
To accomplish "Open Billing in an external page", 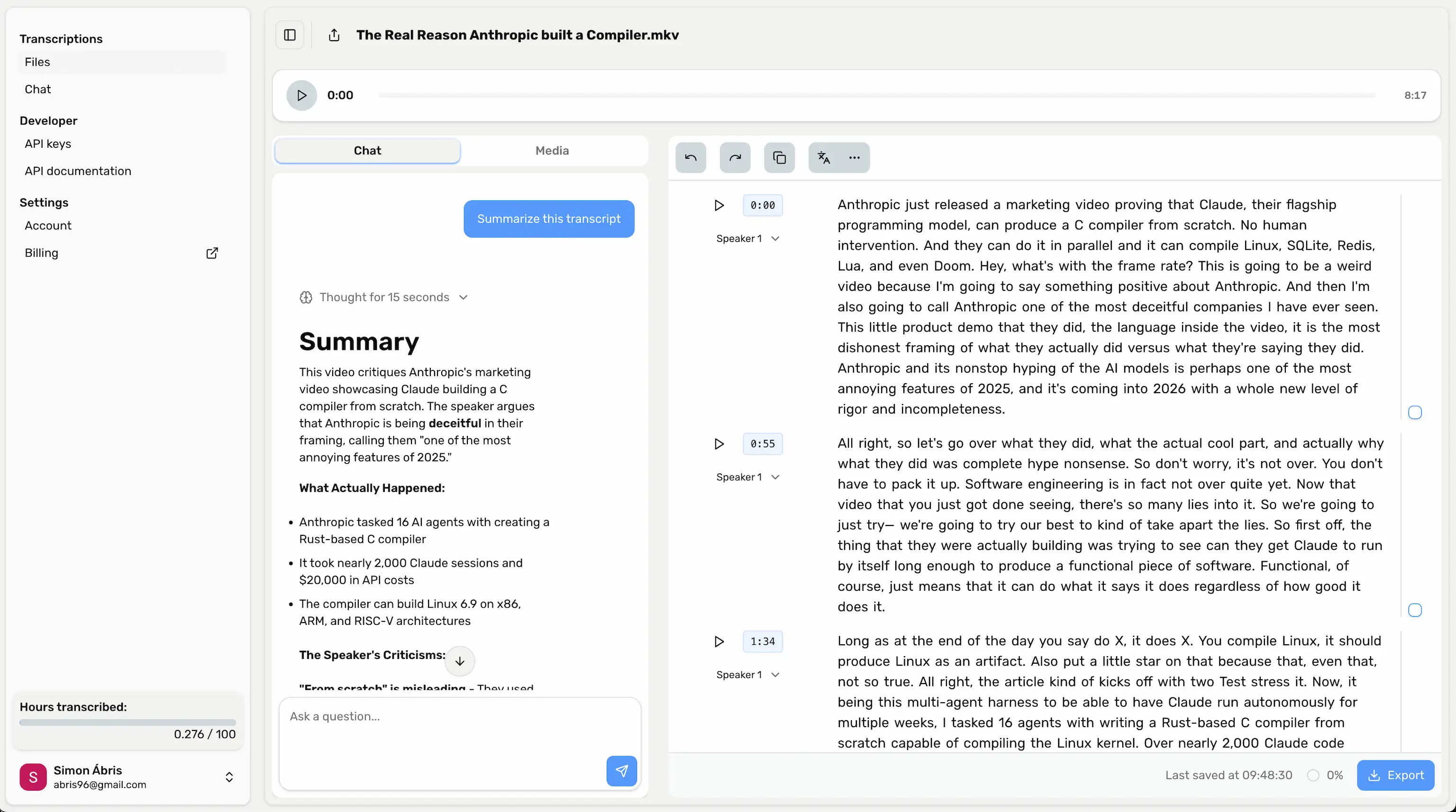I will click(x=211, y=253).
